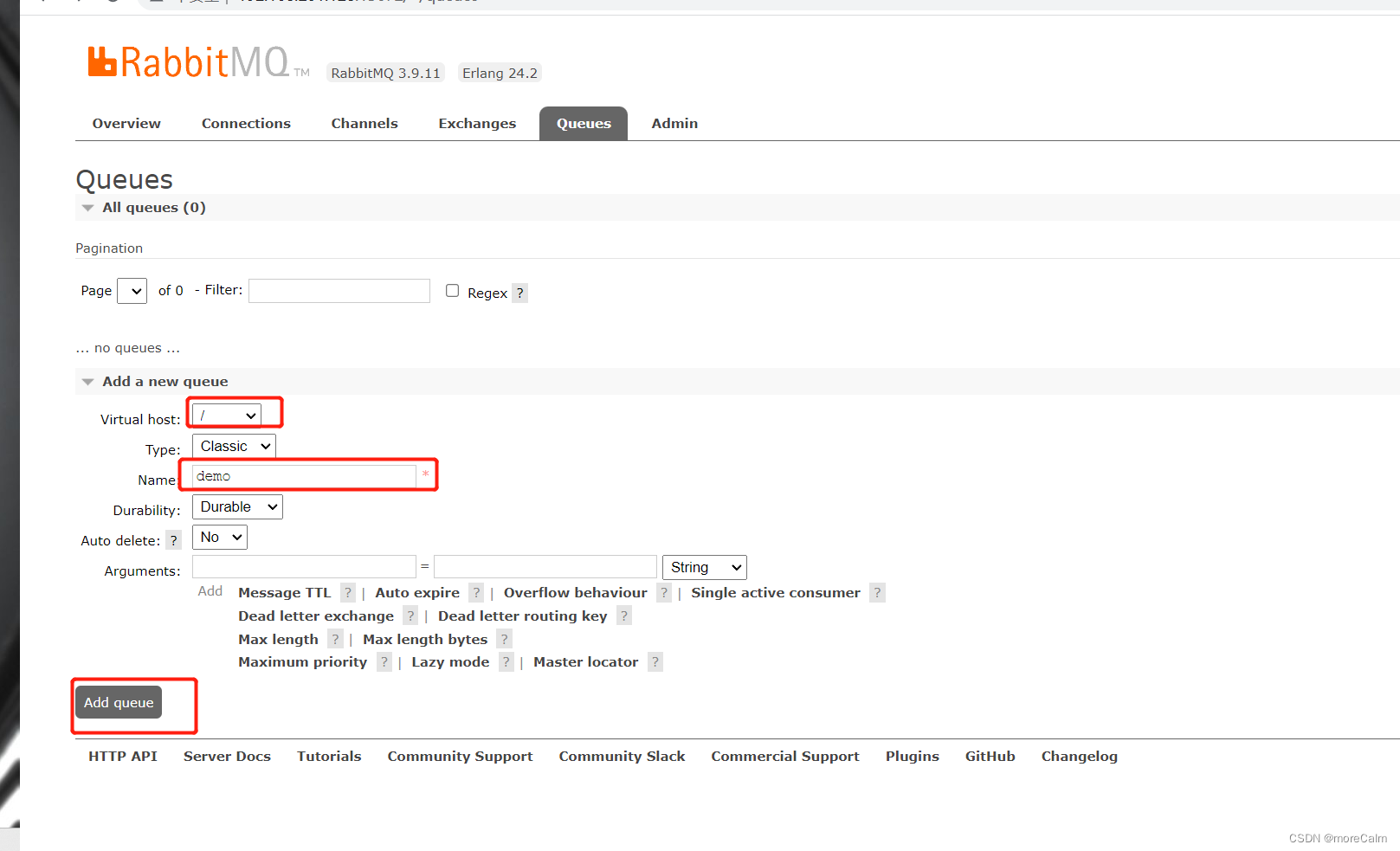
Task: Open help for Single active consumer
Action: tap(877, 592)
